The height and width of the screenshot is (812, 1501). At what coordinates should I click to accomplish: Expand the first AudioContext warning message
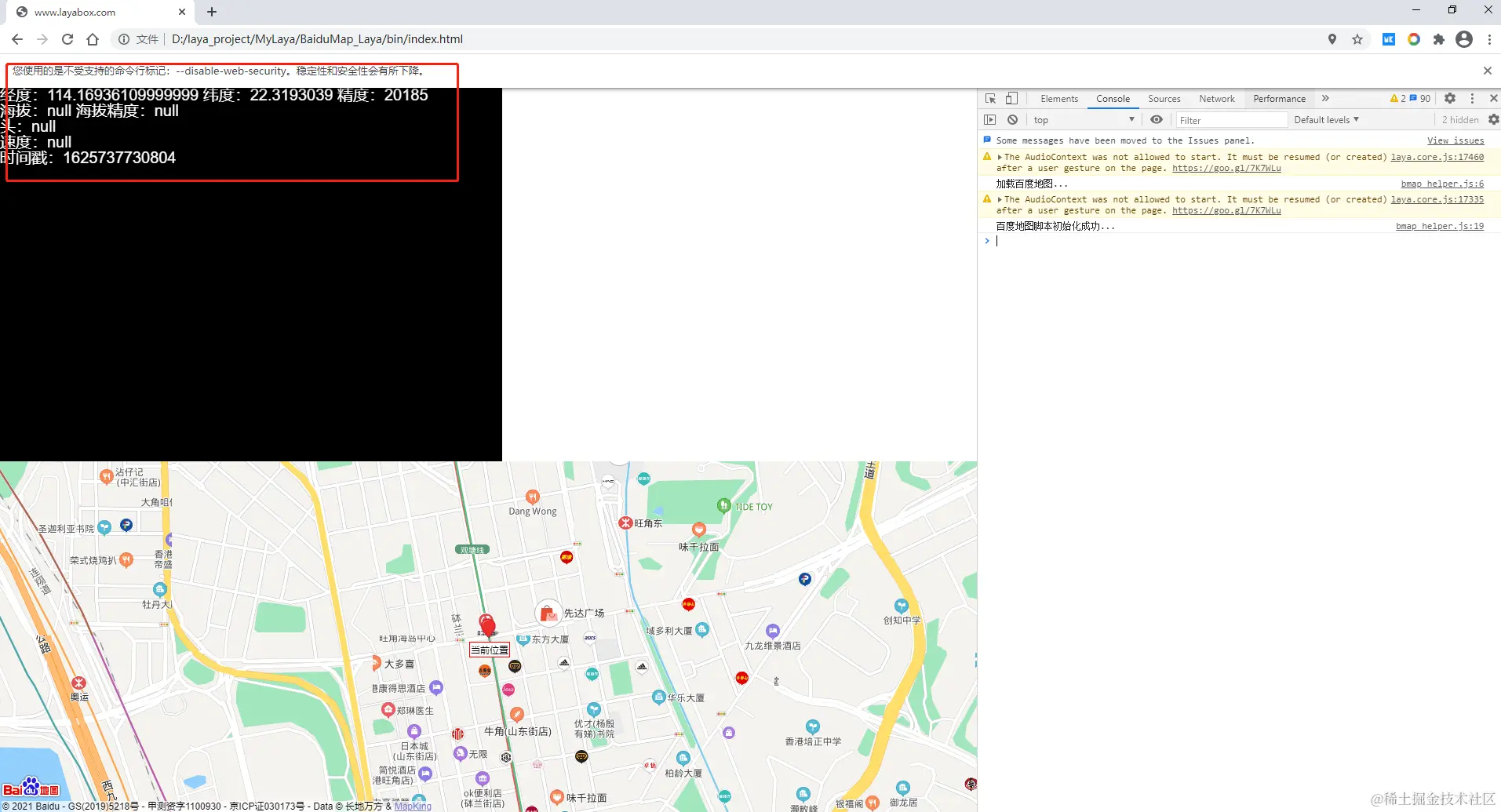pyautogui.click(x=1000, y=157)
